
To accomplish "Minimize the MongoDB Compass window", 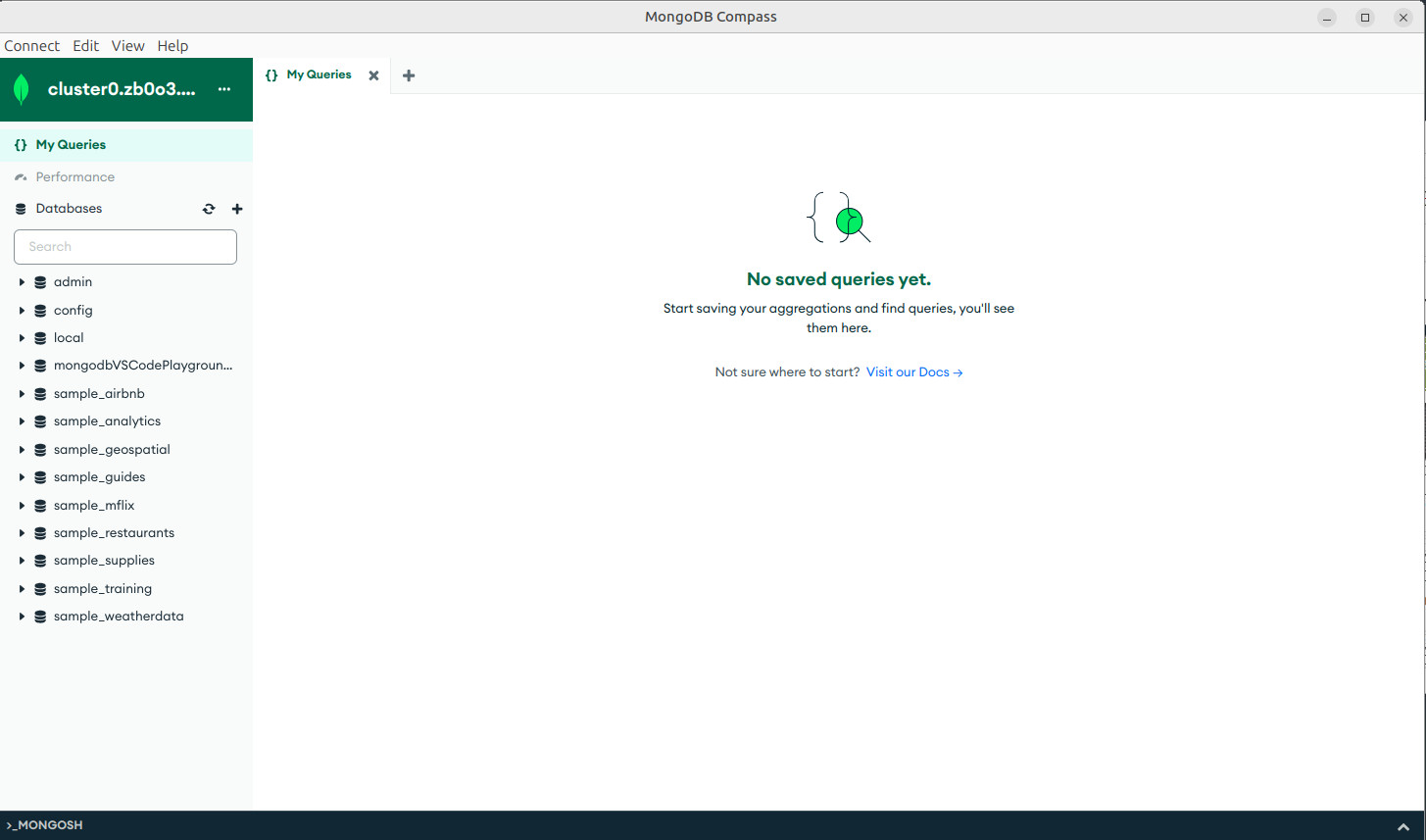I will [x=1327, y=17].
